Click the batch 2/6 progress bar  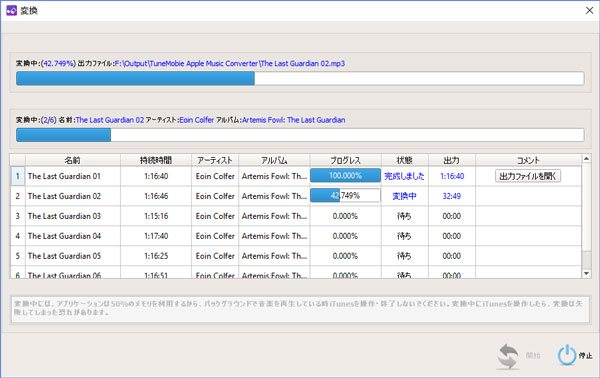point(300,135)
